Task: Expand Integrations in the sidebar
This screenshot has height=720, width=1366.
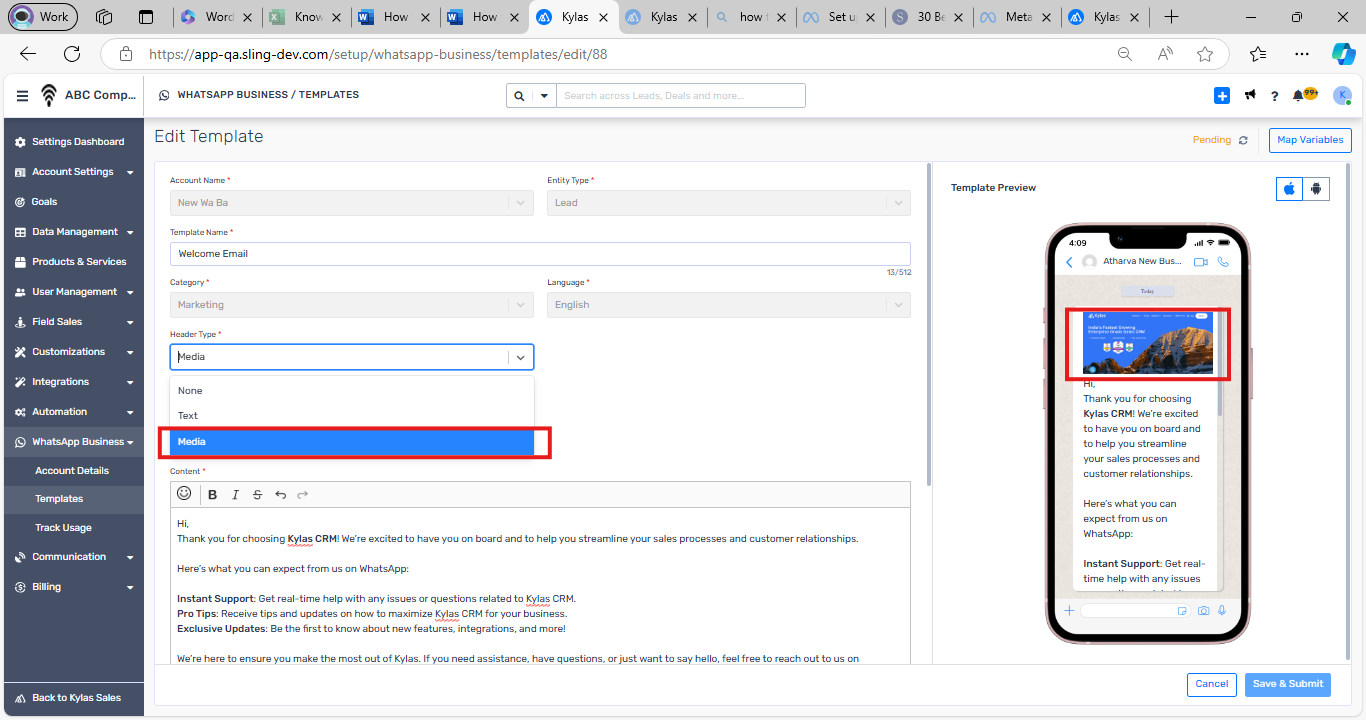Action: tap(73, 382)
